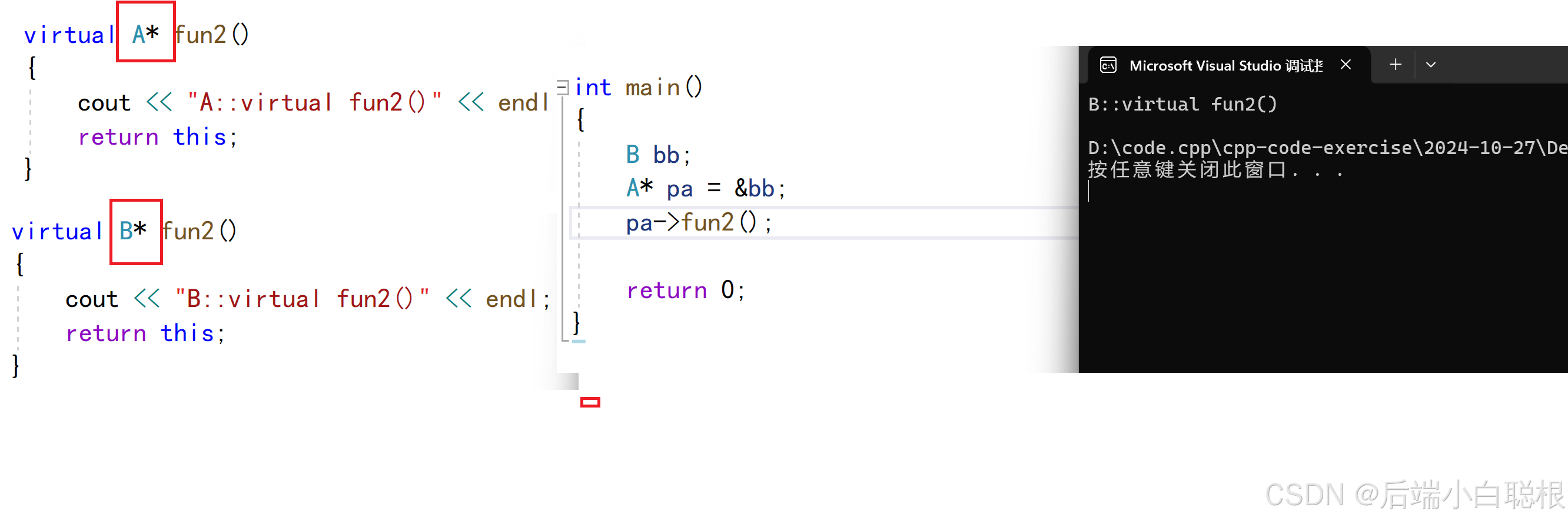Click the "A::virtual fun2()" string literal
The height and width of the screenshot is (521, 1568).
pyautogui.click(x=315, y=103)
